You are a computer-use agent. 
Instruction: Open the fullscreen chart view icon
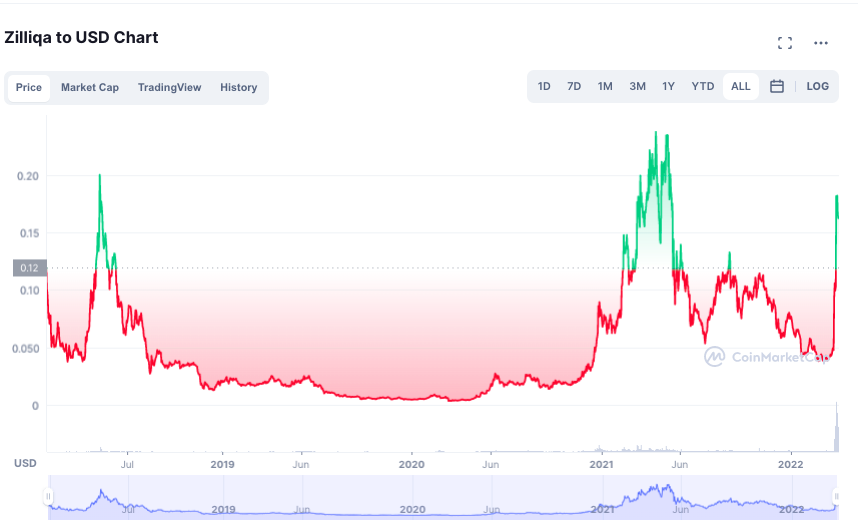pyautogui.click(x=785, y=43)
